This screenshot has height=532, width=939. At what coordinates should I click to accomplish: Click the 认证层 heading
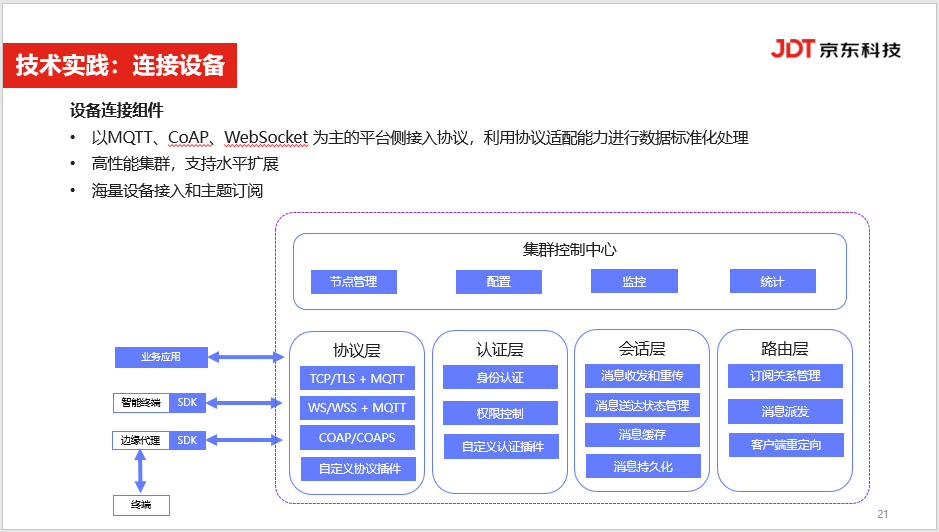[x=499, y=349]
